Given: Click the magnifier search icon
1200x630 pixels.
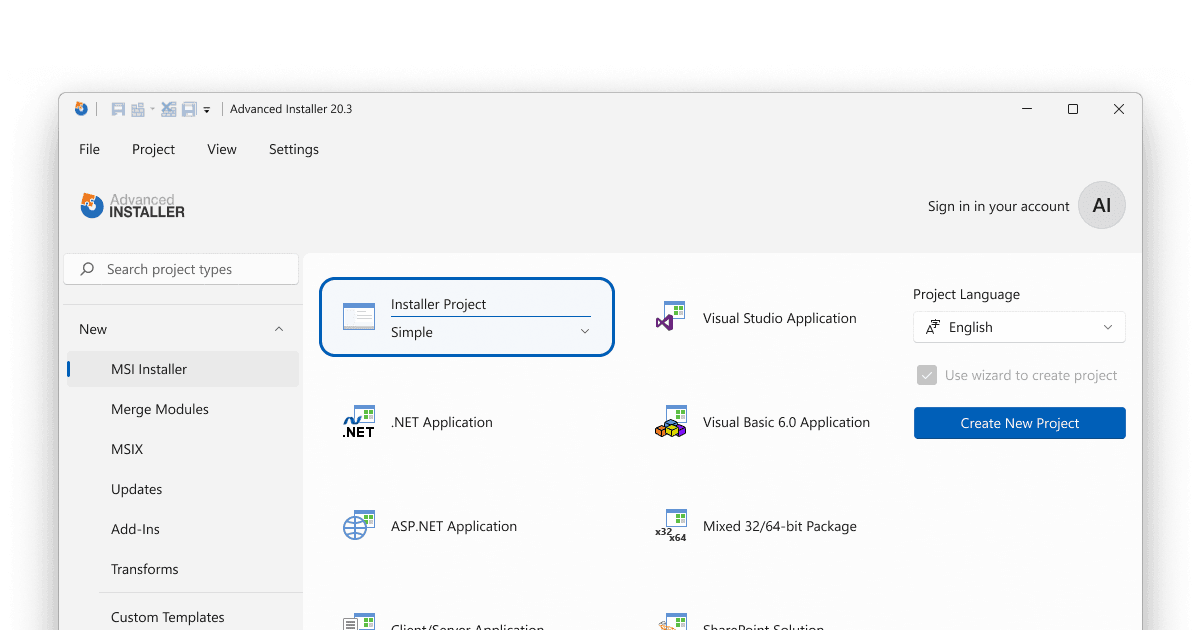Looking at the screenshot, I should [88, 269].
